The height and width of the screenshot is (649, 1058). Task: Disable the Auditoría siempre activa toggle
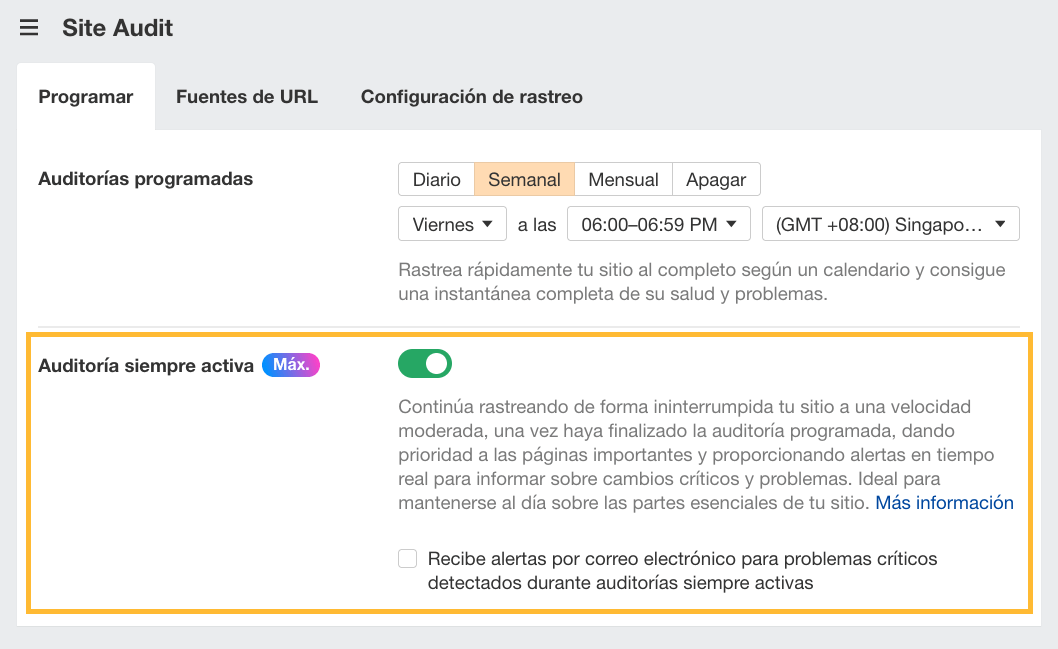(x=424, y=364)
